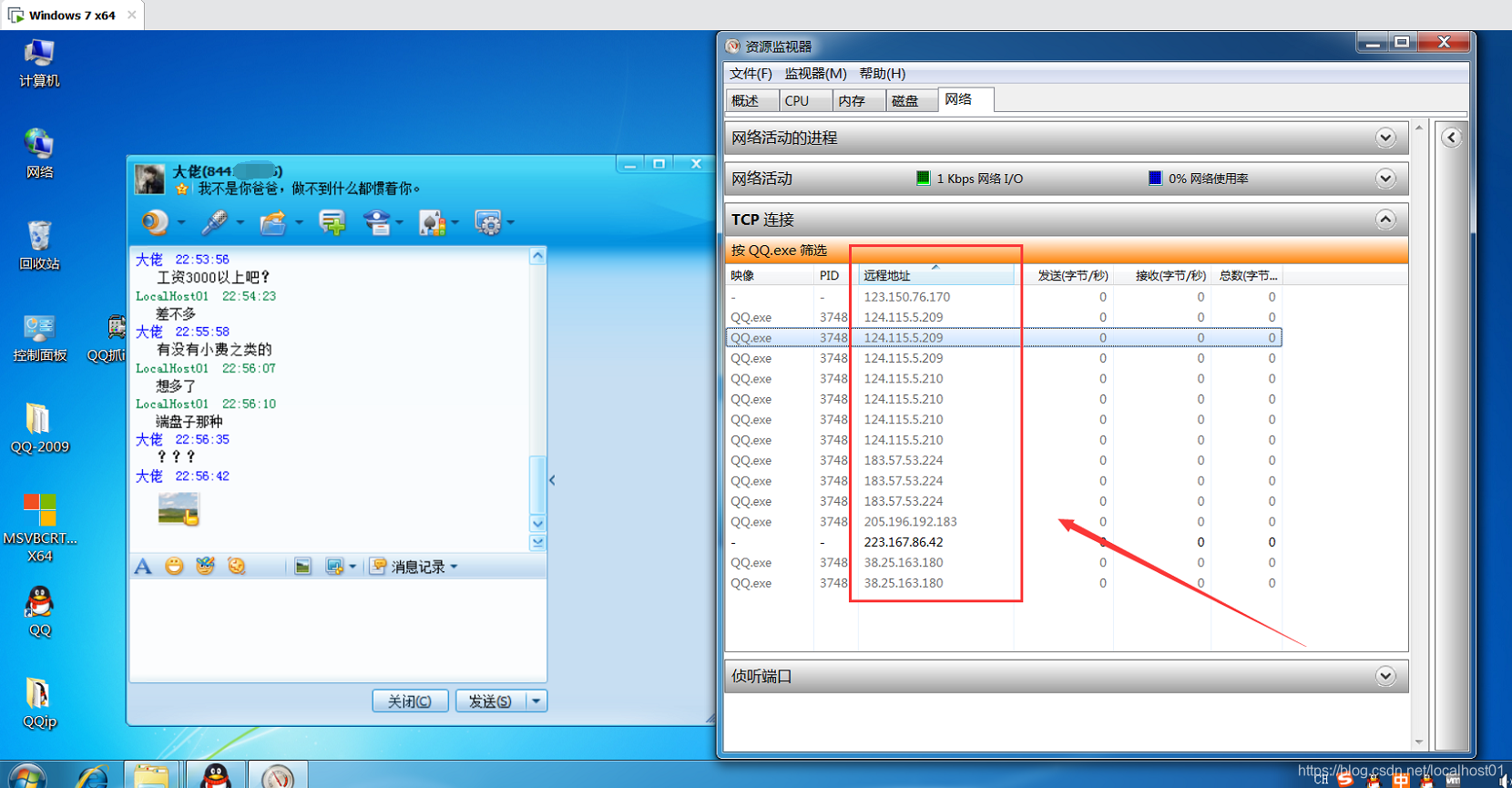Open the voice chat dropdown arrow
This screenshot has width=1512, height=788.
click(240, 222)
